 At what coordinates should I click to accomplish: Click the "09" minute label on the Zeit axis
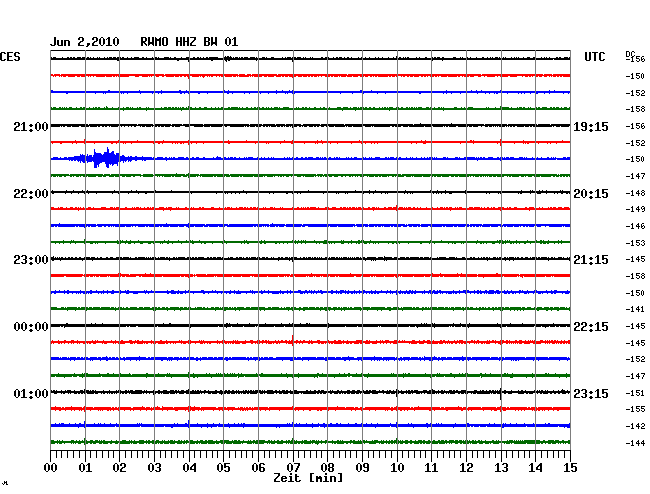362,467
